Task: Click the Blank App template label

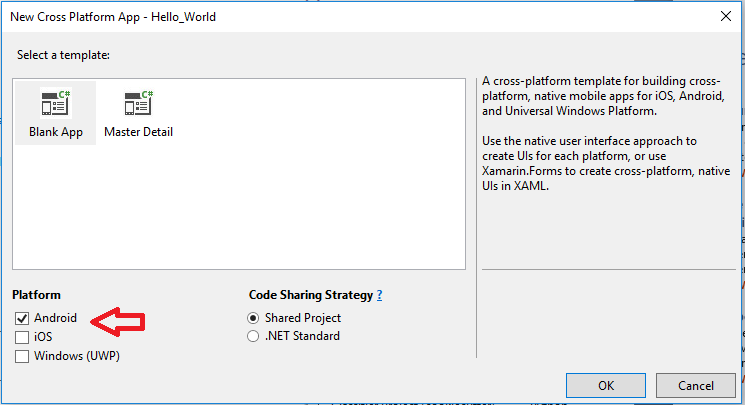Action: [56, 132]
